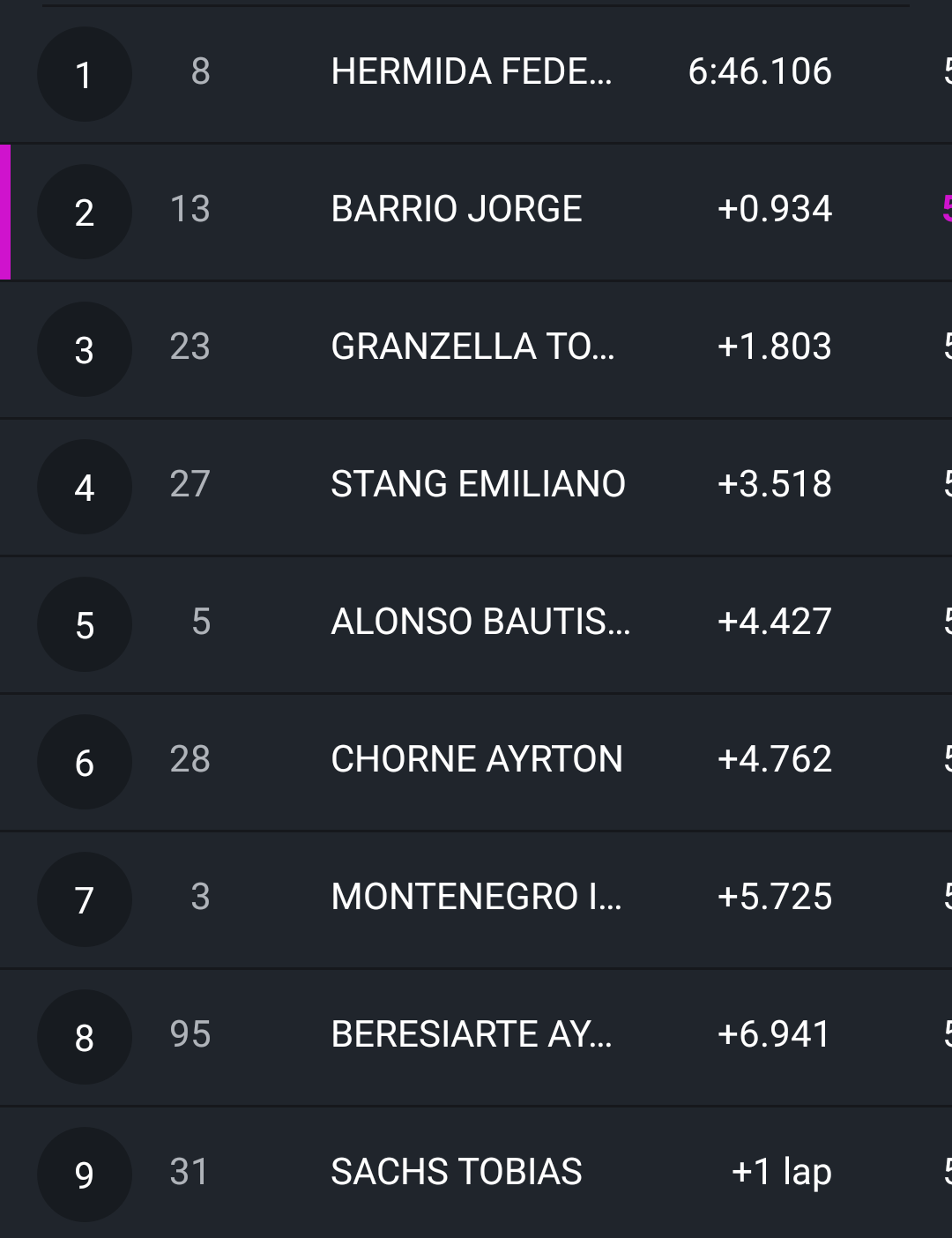Open STANG EMILIANO driver details
The height and width of the screenshot is (1238, 952).
click(x=478, y=484)
